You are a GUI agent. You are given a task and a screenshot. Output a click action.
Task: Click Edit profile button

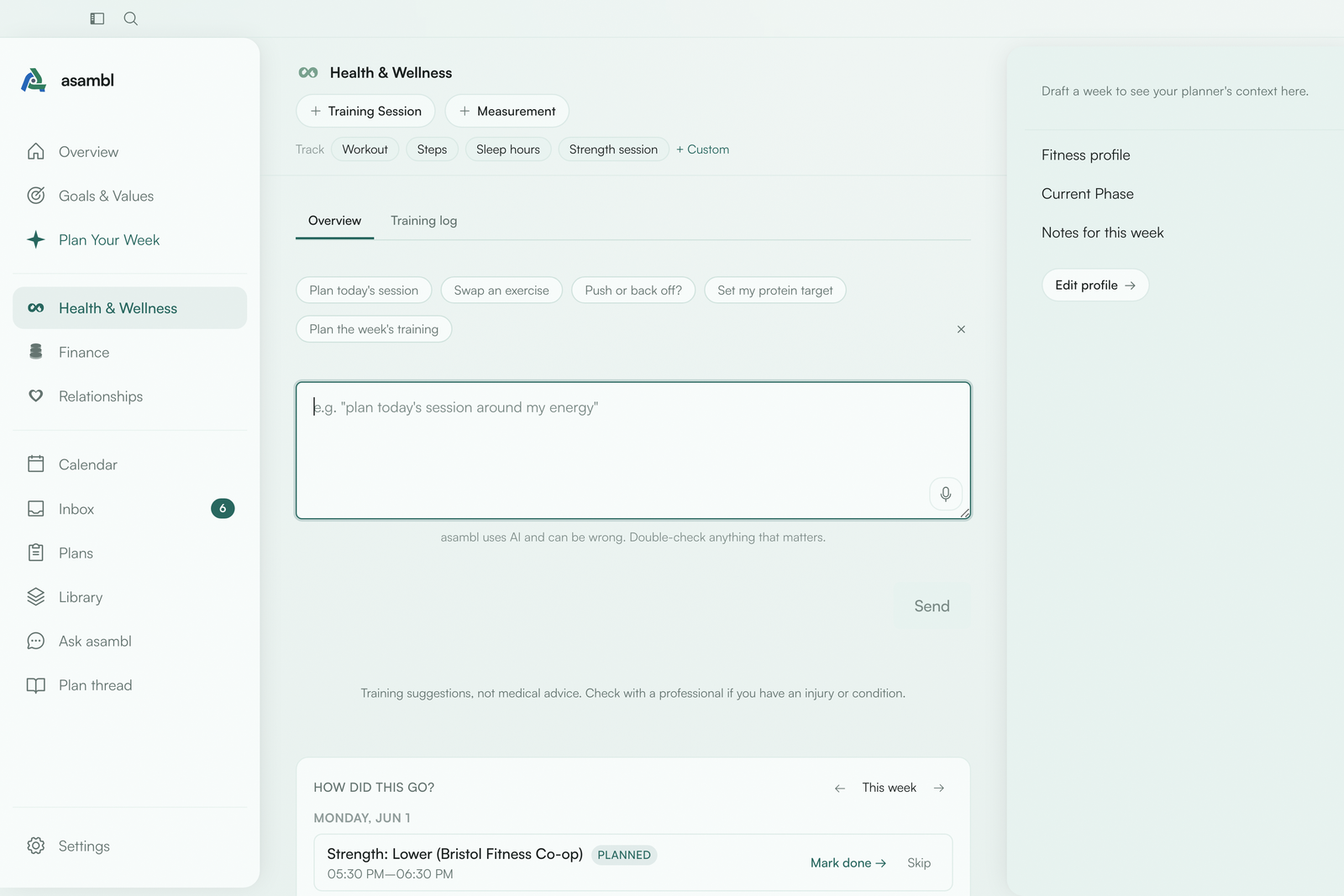1095,286
